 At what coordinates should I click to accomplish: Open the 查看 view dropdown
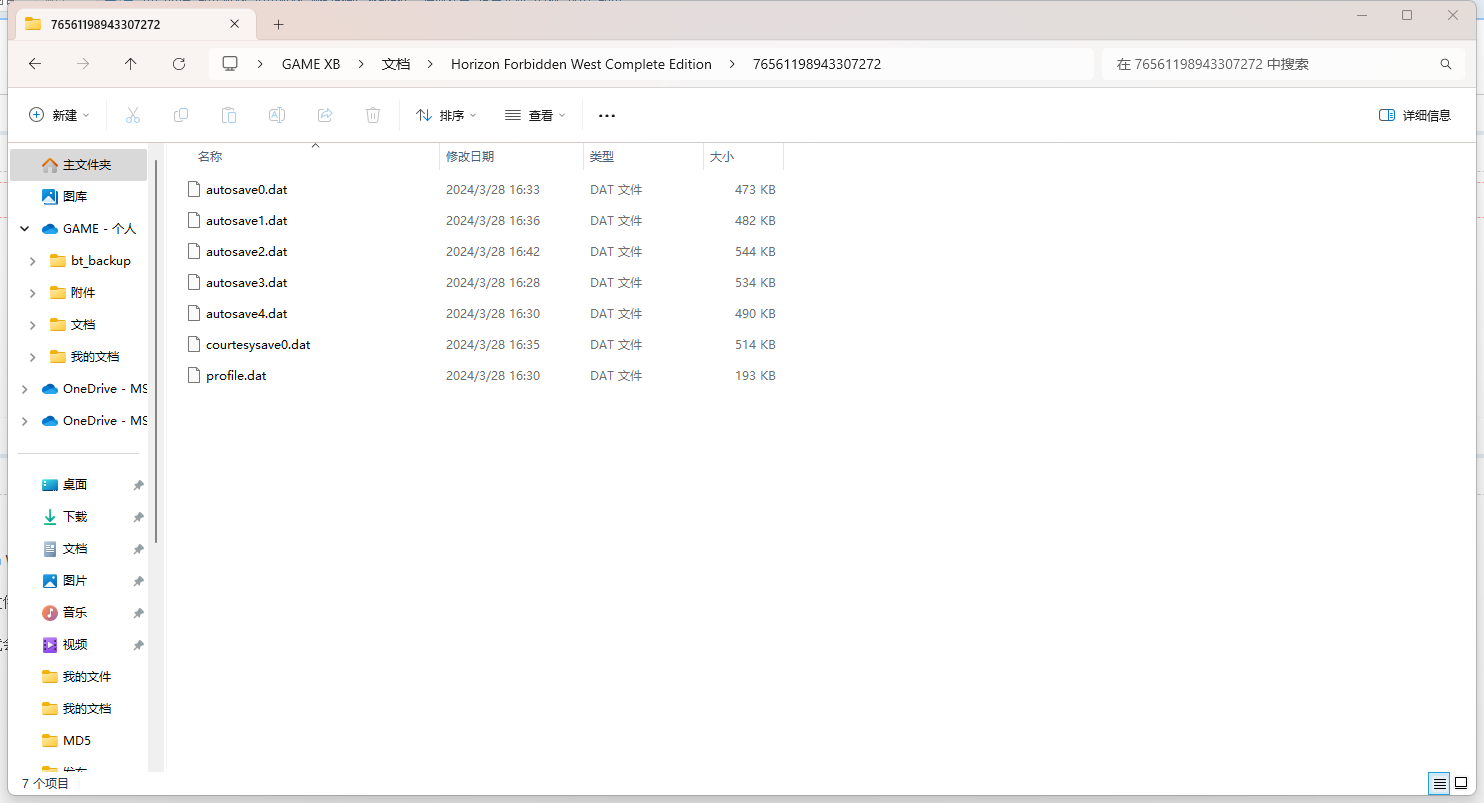tap(535, 115)
